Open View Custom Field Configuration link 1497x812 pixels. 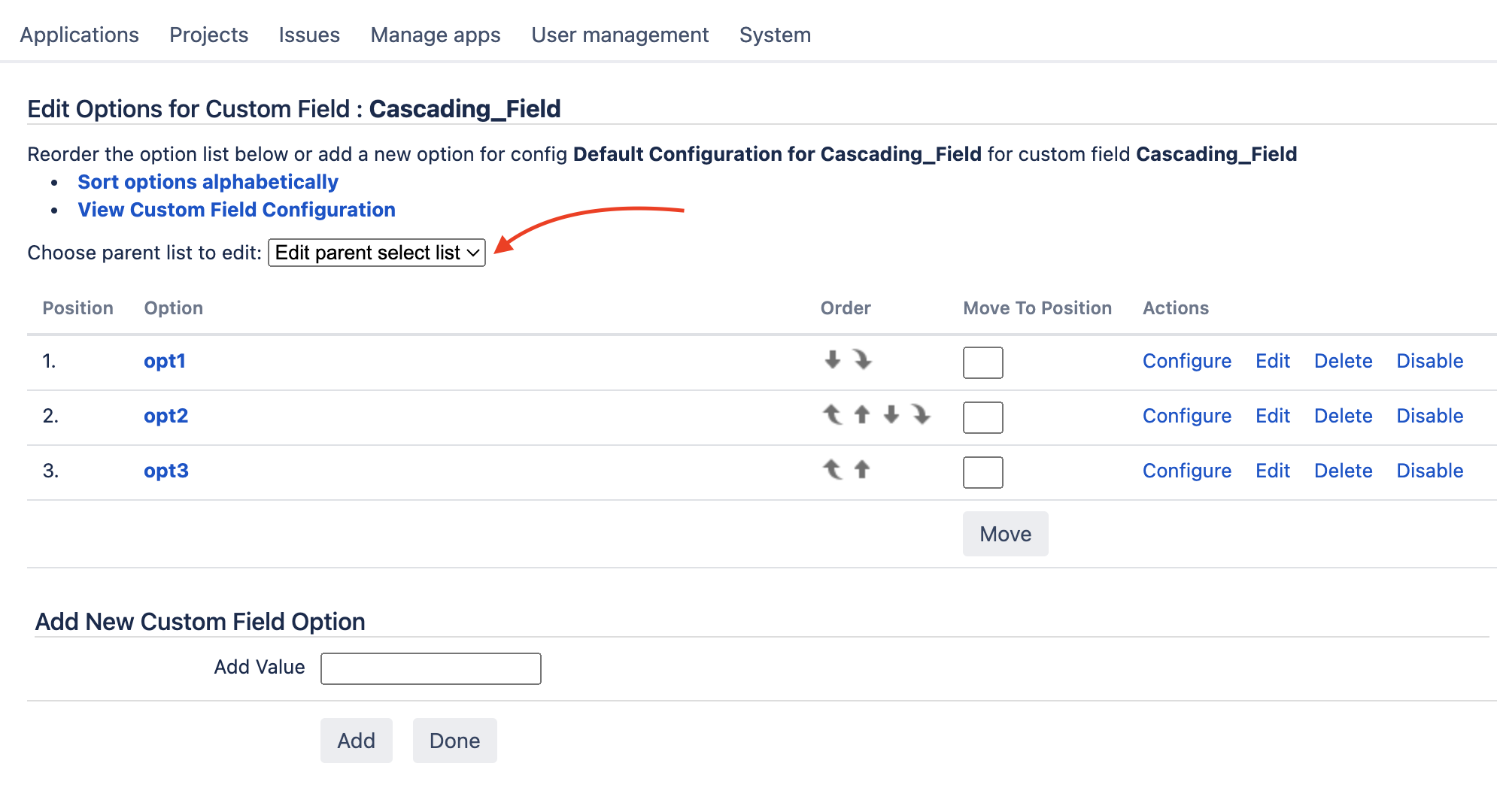(x=236, y=210)
